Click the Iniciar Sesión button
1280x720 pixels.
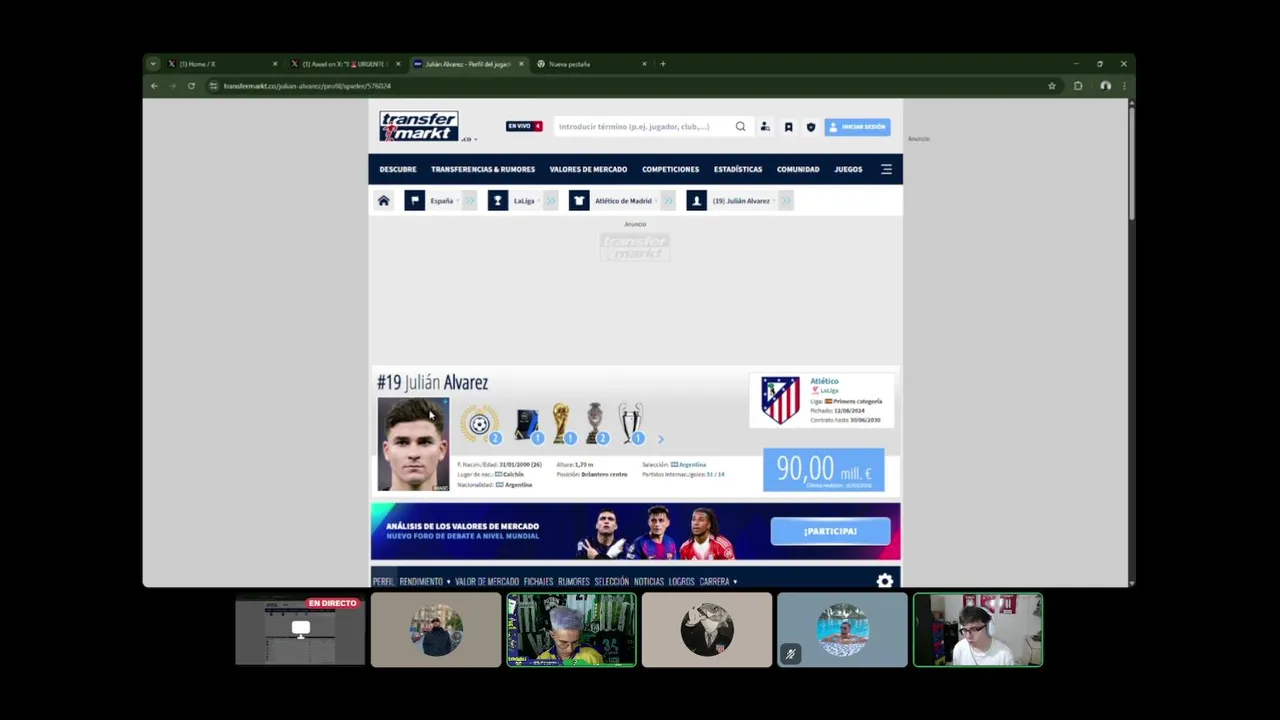pyautogui.click(x=857, y=127)
